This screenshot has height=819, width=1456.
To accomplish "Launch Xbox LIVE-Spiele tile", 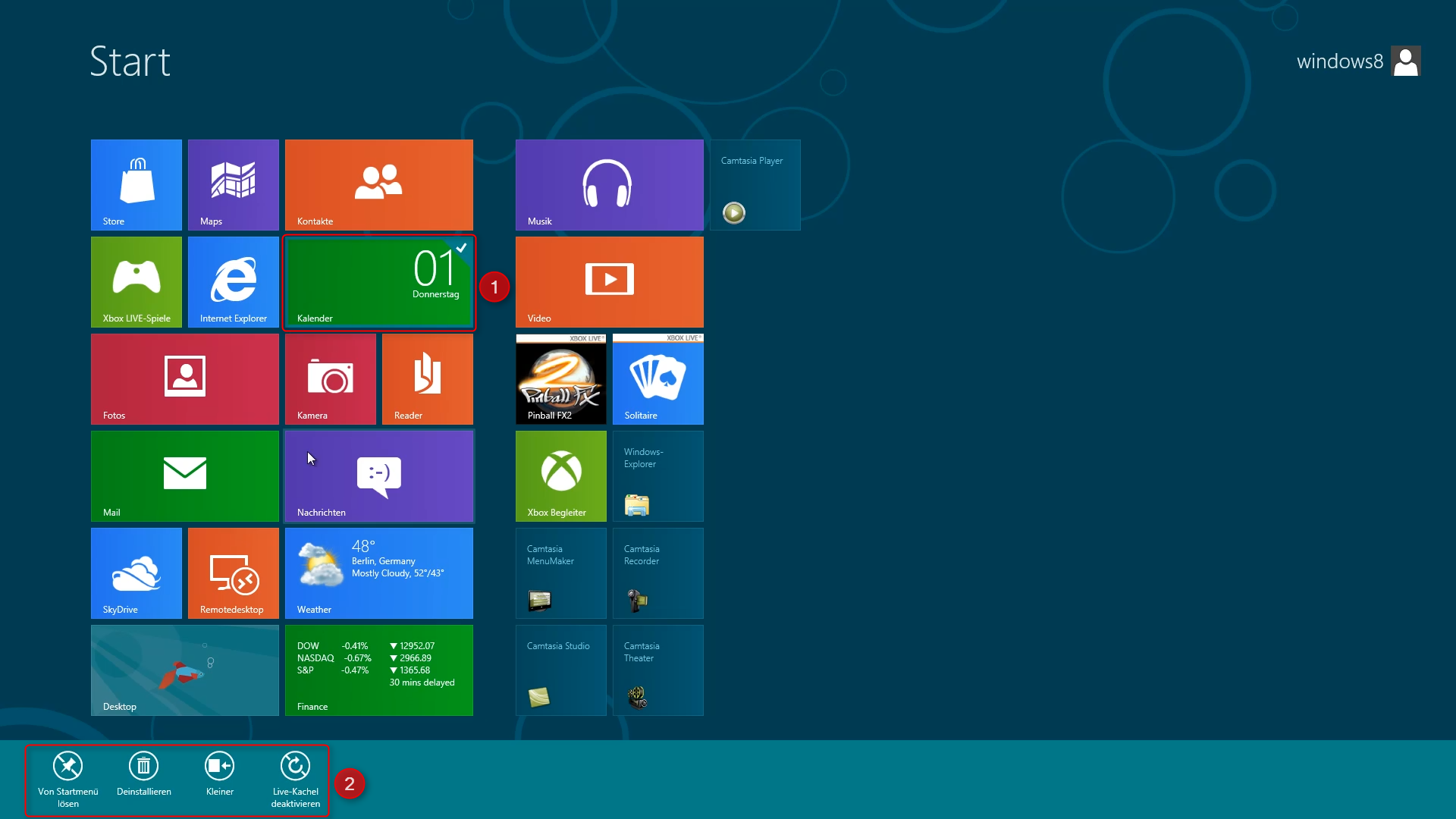I will coord(136,282).
